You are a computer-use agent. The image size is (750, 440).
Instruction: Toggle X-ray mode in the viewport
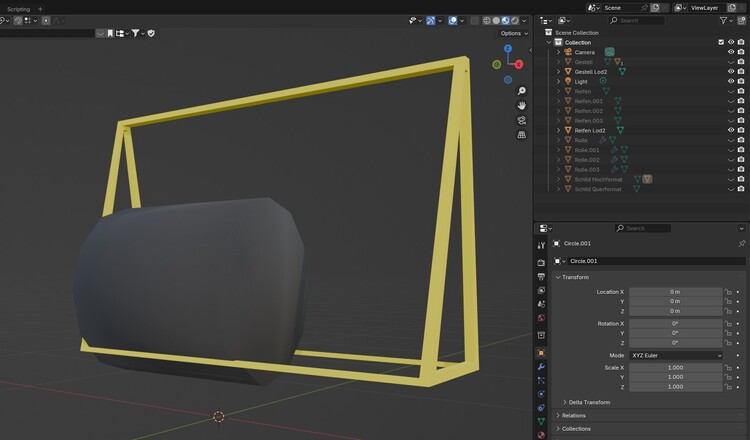pyautogui.click(x=474, y=21)
